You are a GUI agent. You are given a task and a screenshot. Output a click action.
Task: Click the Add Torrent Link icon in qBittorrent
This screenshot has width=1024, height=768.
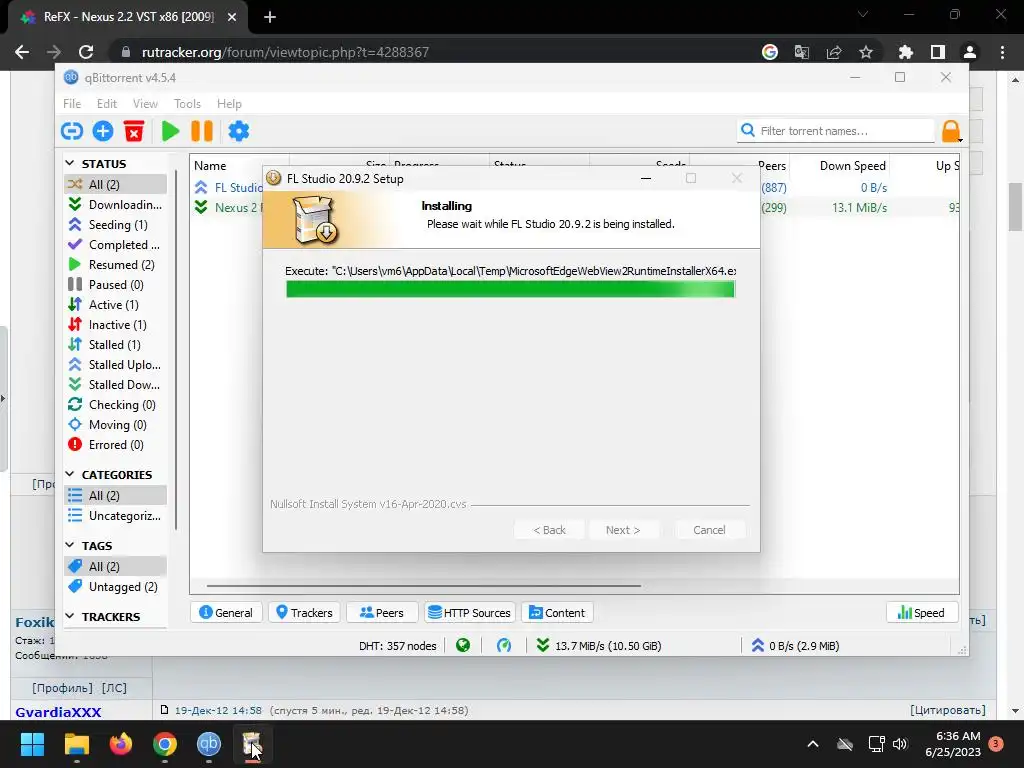72,131
